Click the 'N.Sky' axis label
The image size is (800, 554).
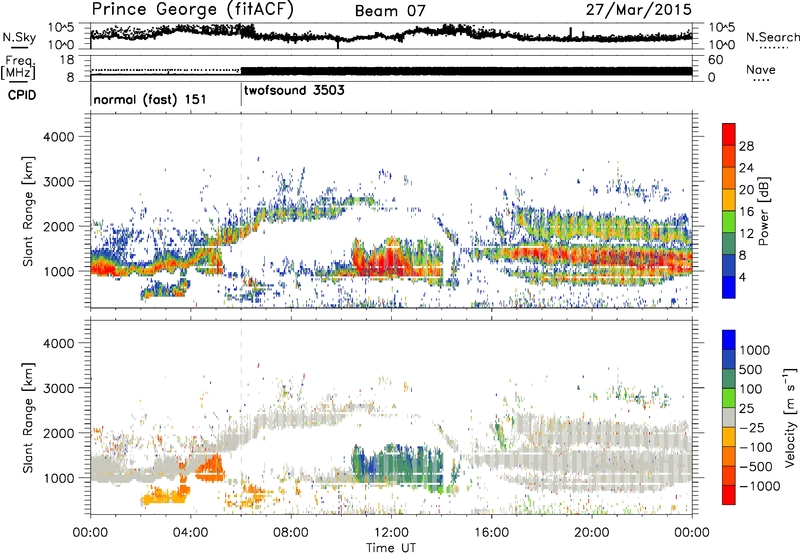point(19,37)
